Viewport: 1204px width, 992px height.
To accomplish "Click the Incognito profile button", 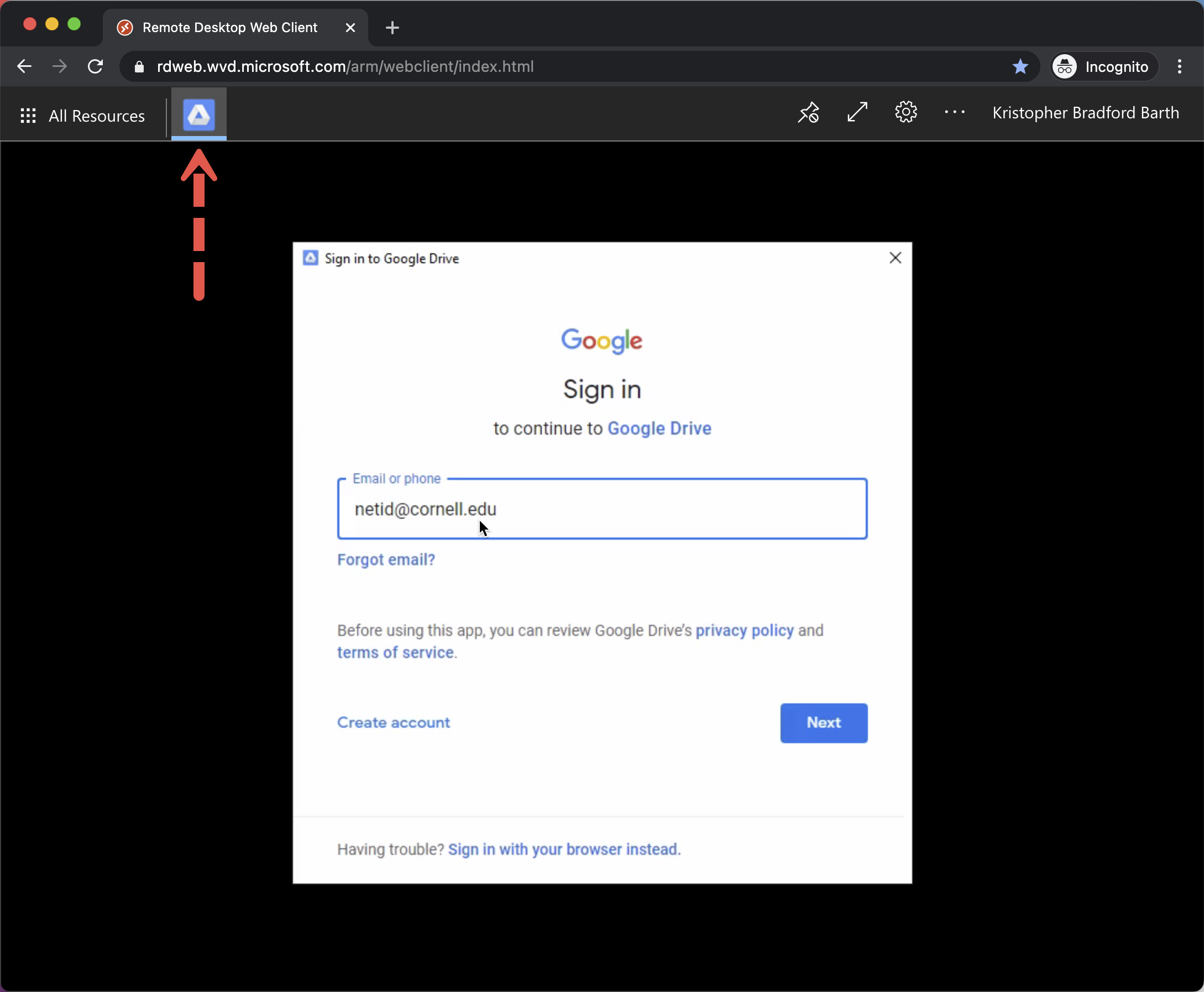I will (x=1104, y=66).
